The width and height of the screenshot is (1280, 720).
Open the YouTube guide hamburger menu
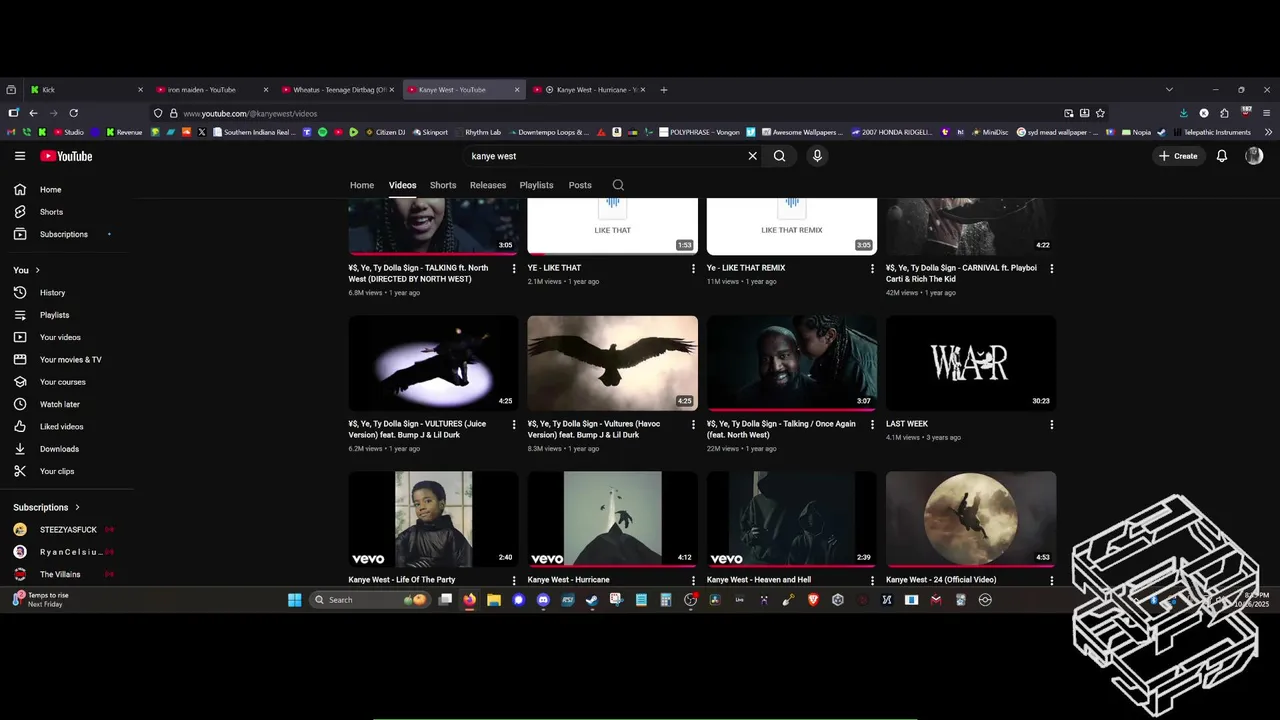[x=20, y=156]
